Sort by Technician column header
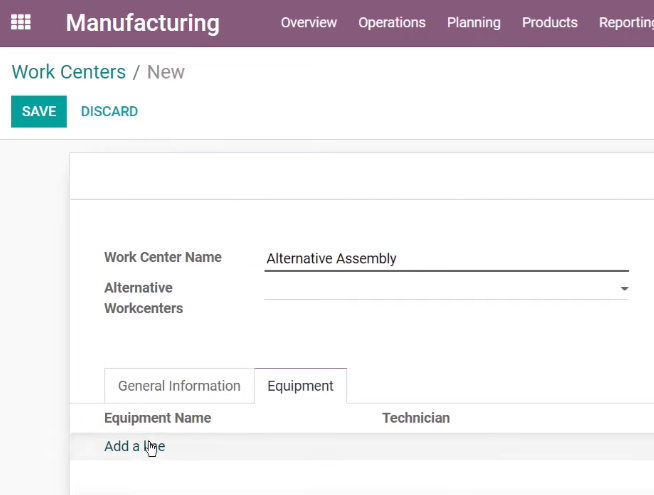This screenshot has height=495, width=654. [x=416, y=418]
